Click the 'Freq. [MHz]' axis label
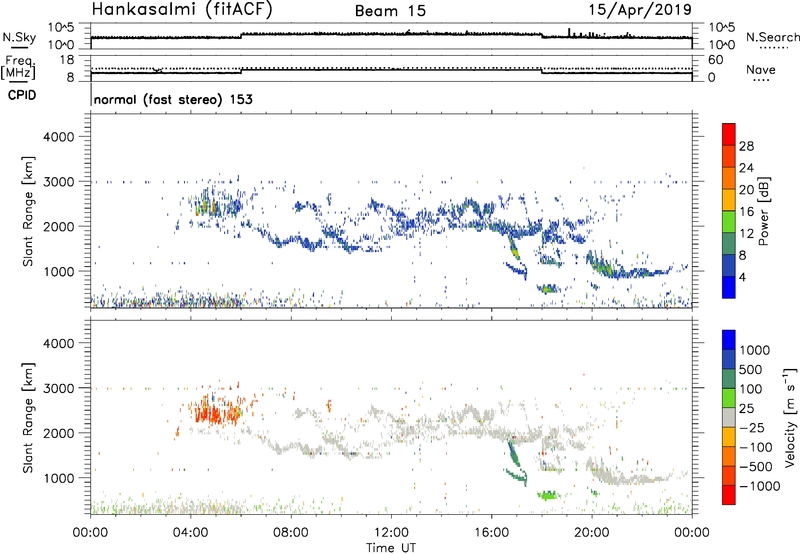 click(18, 67)
